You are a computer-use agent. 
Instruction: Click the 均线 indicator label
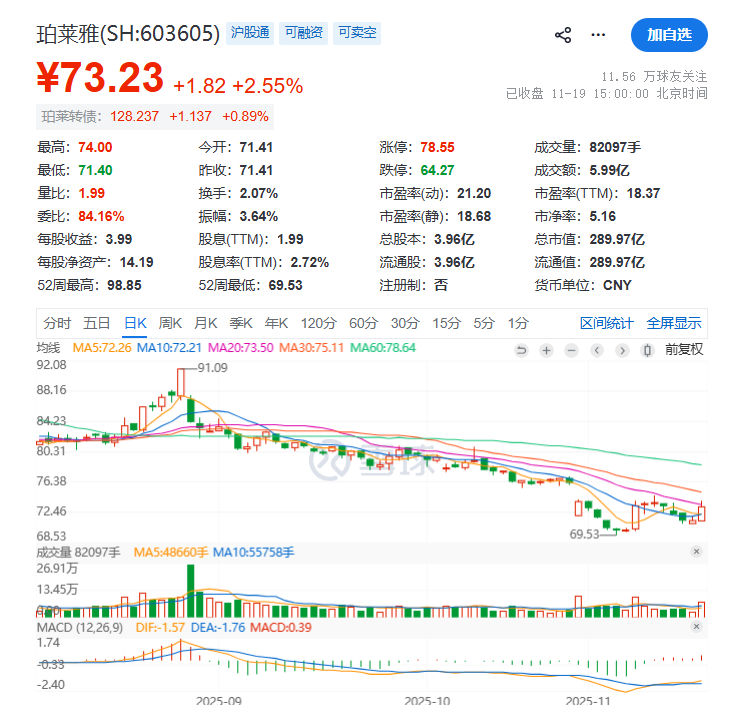click(x=48, y=348)
